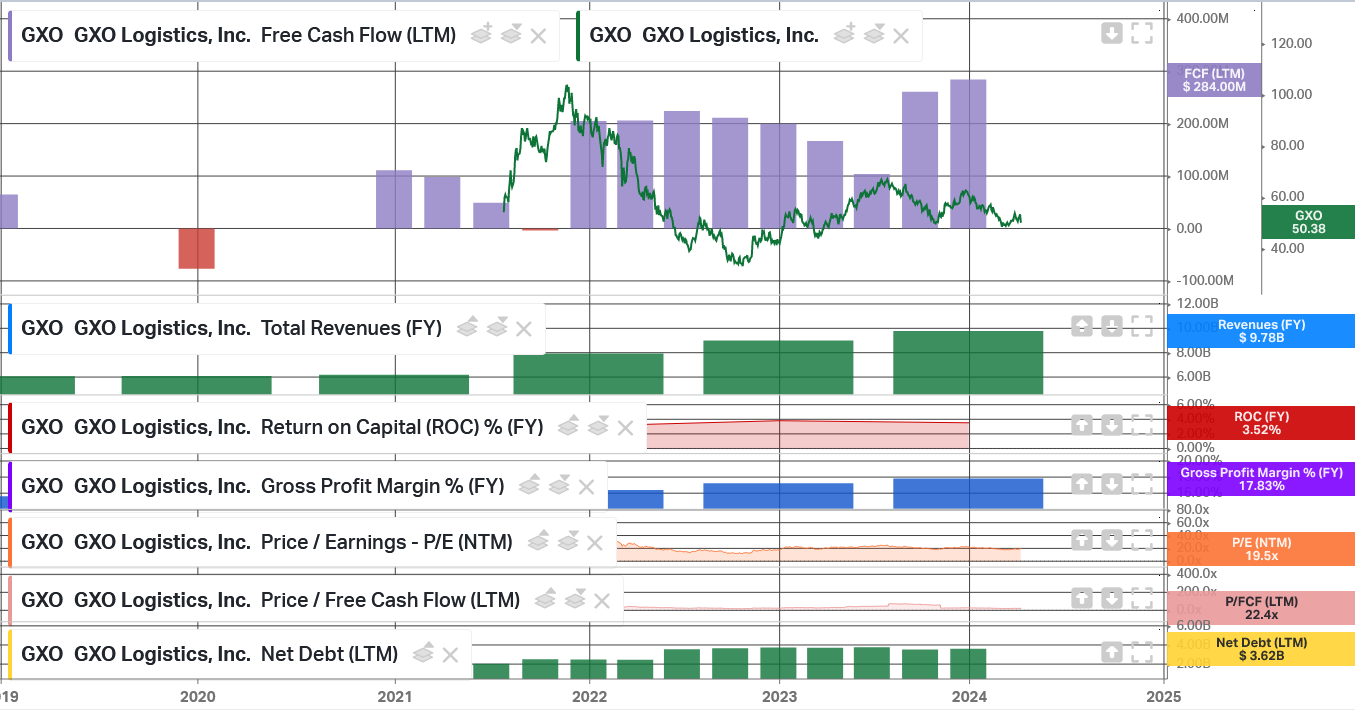1355x710 pixels.
Task: Move Free Cash Flow series to new pane above
Action: click(x=482, y=35)
